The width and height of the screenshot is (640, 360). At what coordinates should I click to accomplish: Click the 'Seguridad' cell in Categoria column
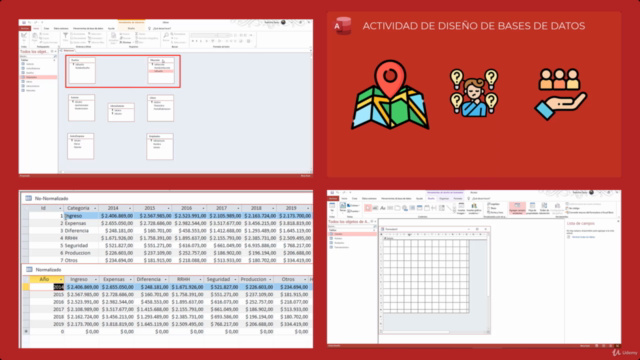click(81, 245)
